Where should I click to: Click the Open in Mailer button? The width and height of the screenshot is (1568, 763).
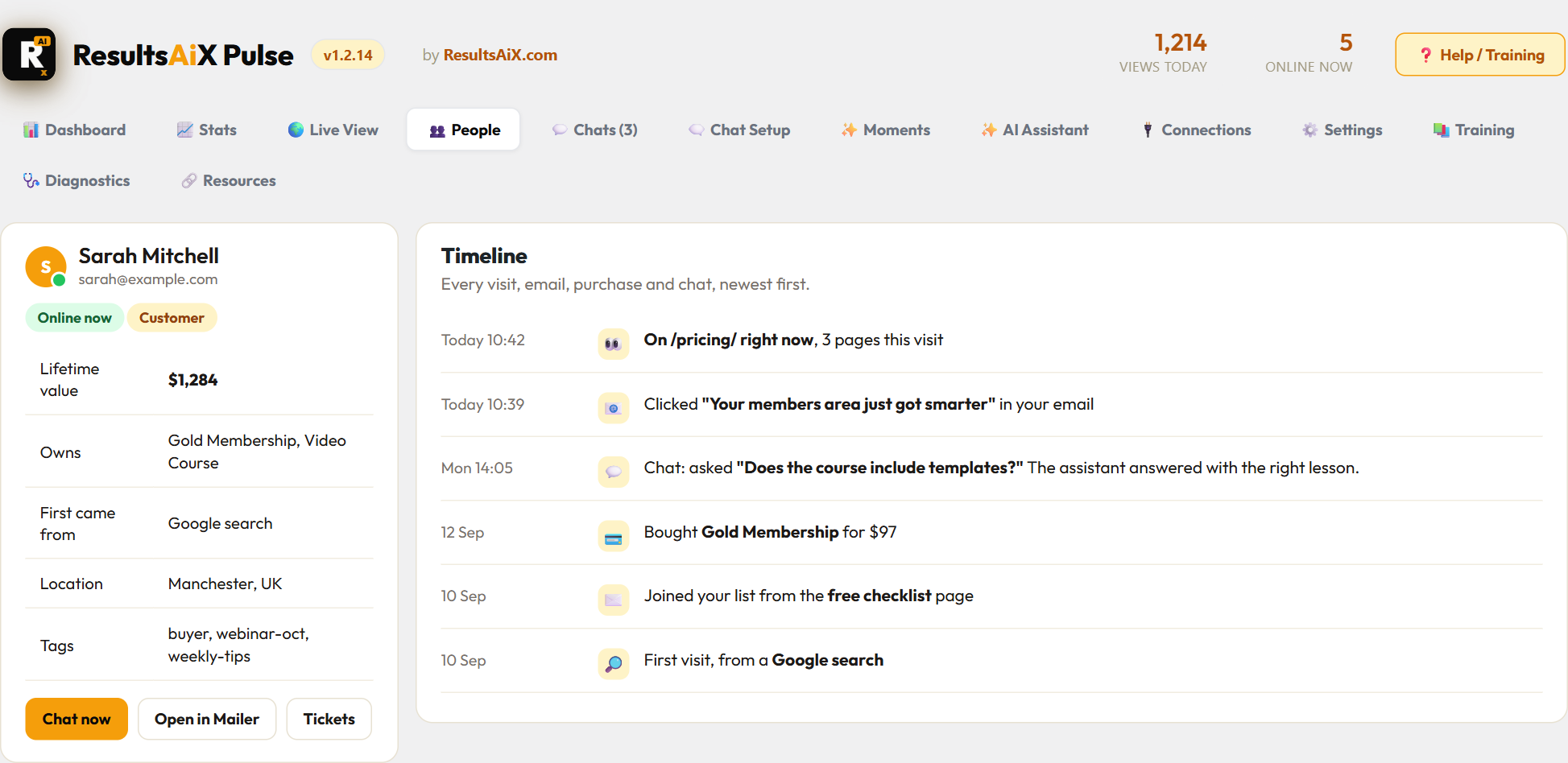(x=207, y=719)
